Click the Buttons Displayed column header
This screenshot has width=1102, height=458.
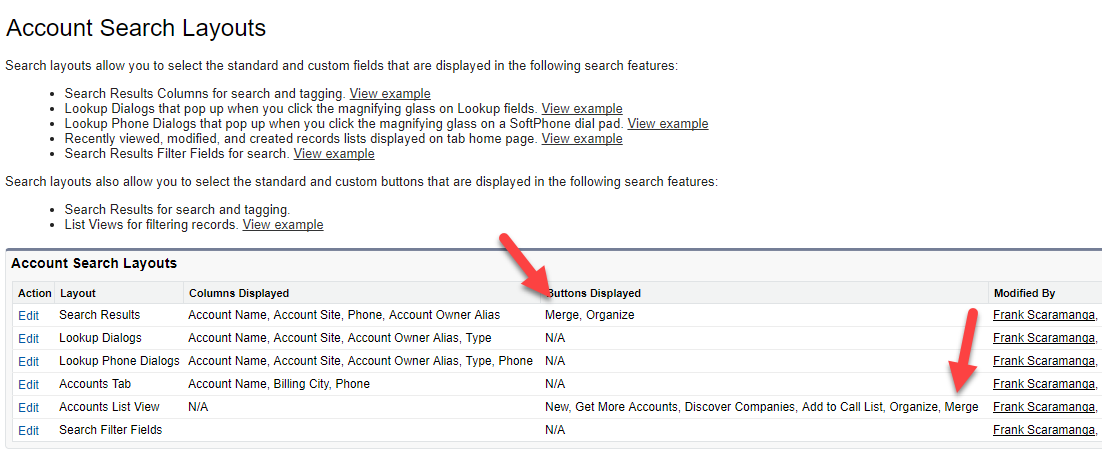594,293
